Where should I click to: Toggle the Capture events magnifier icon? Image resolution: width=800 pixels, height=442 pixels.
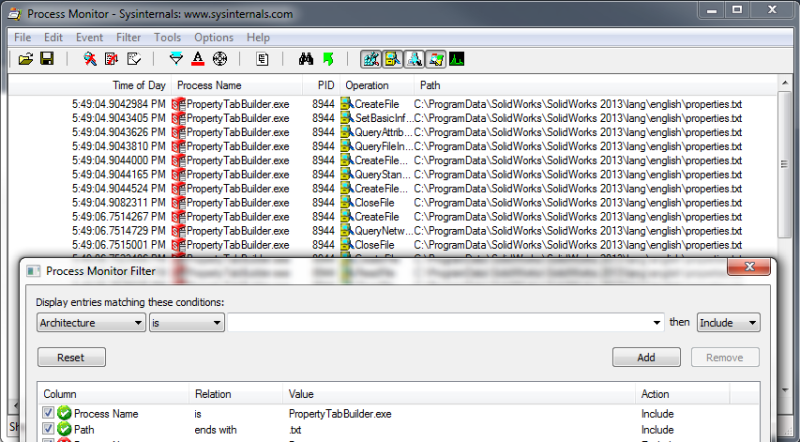[90, 59]
